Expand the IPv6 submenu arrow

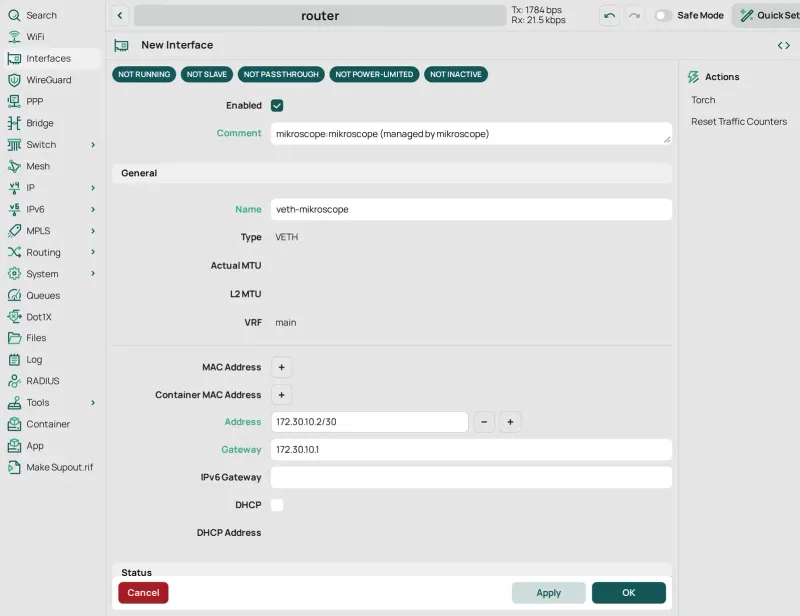pos(93,209)
